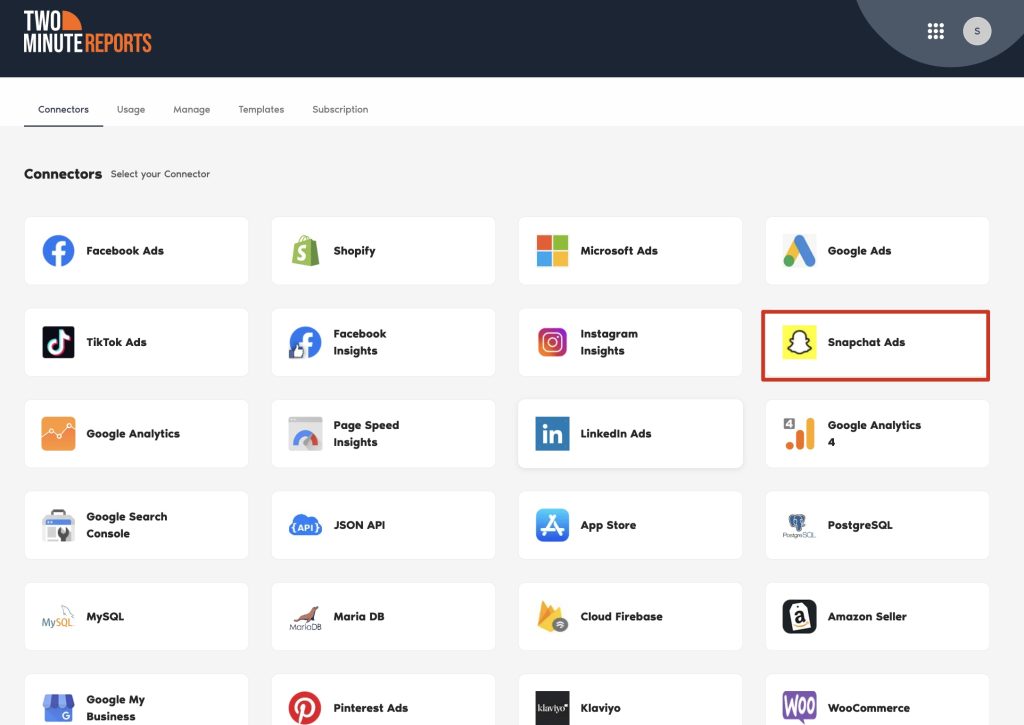Choose the Snapchat Ads connector label

[x=867, y=342]
